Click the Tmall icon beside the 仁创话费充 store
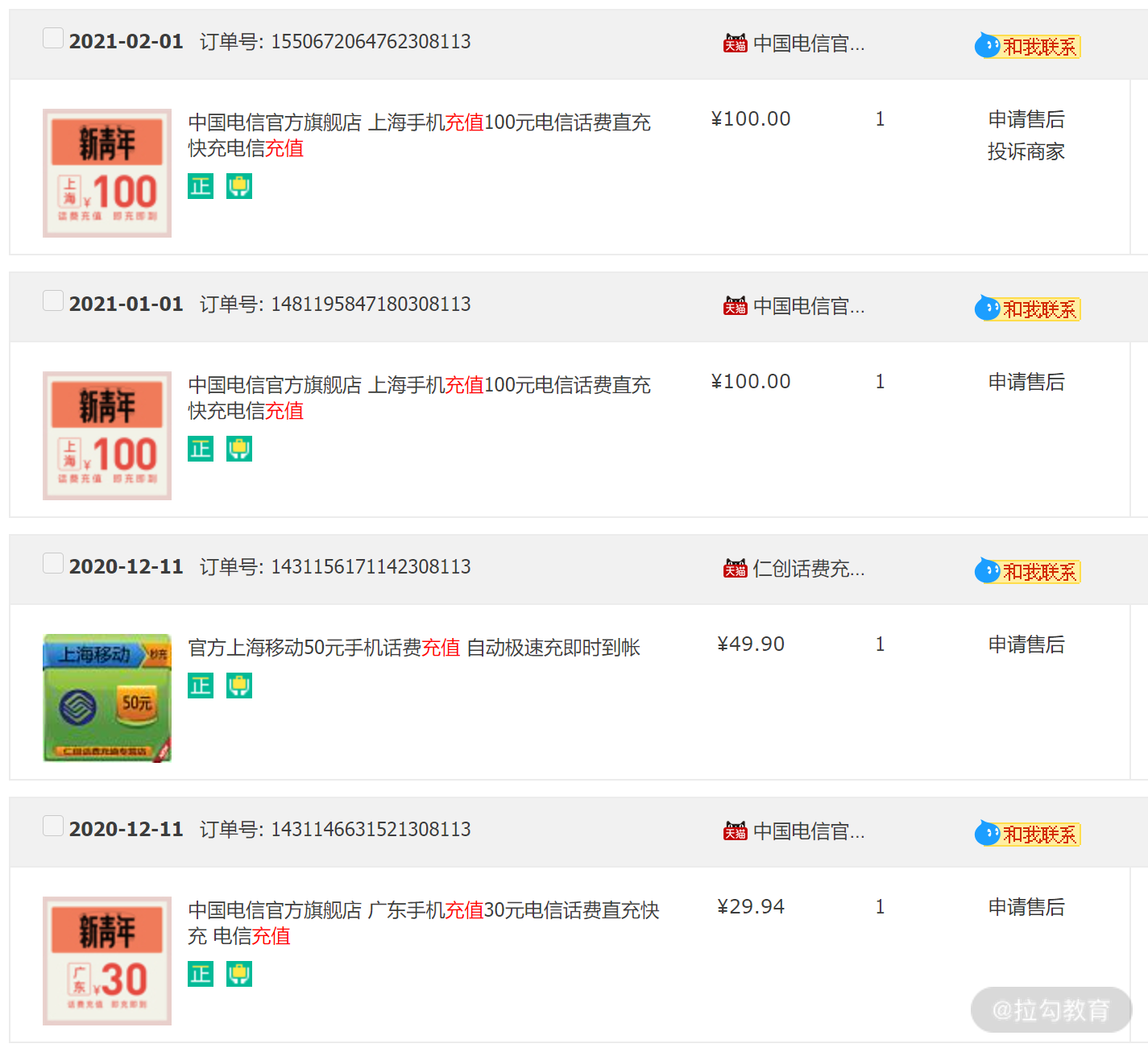This screenshot has height=1048, width=1148. coord(735,569)
